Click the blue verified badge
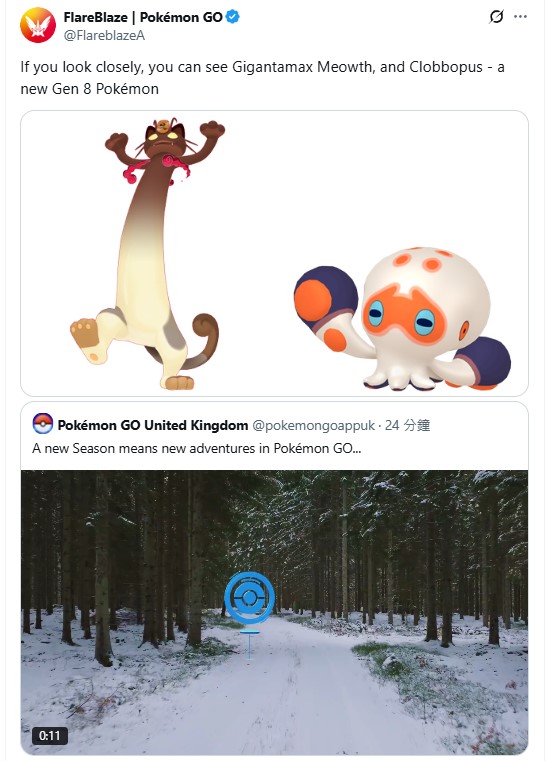The width and height of the screenshot is (545, 761). (x=233, y=17)
